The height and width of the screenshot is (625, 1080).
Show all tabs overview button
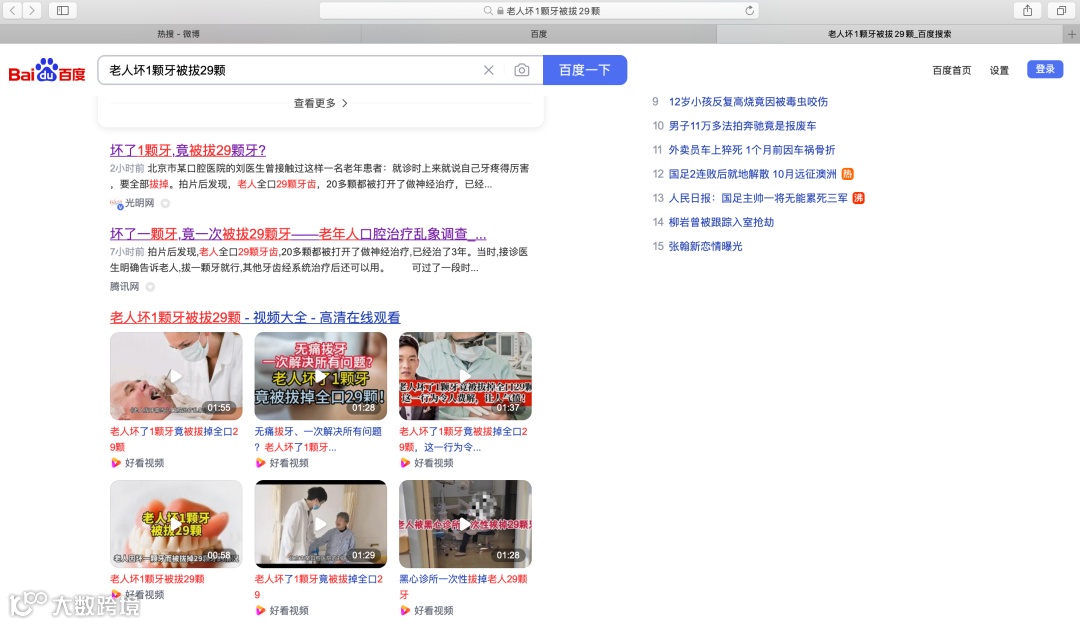point(1061,10)
